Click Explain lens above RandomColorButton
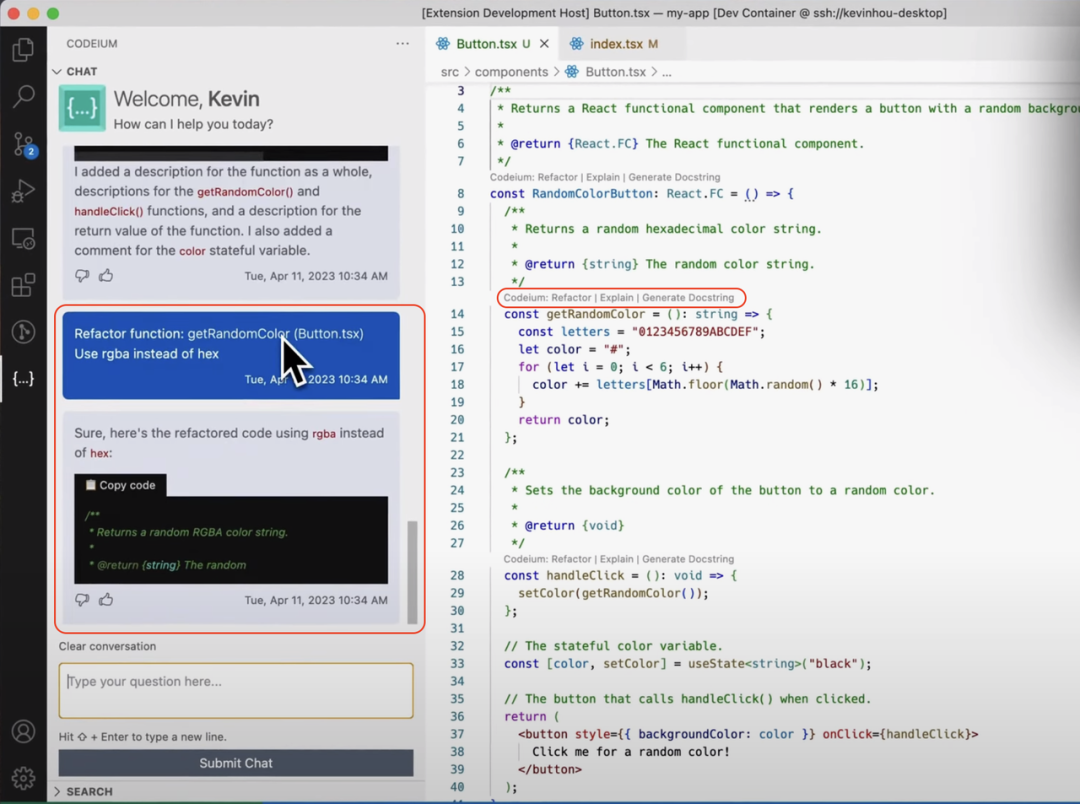The image size is (1080, 804). click(603, 177)
